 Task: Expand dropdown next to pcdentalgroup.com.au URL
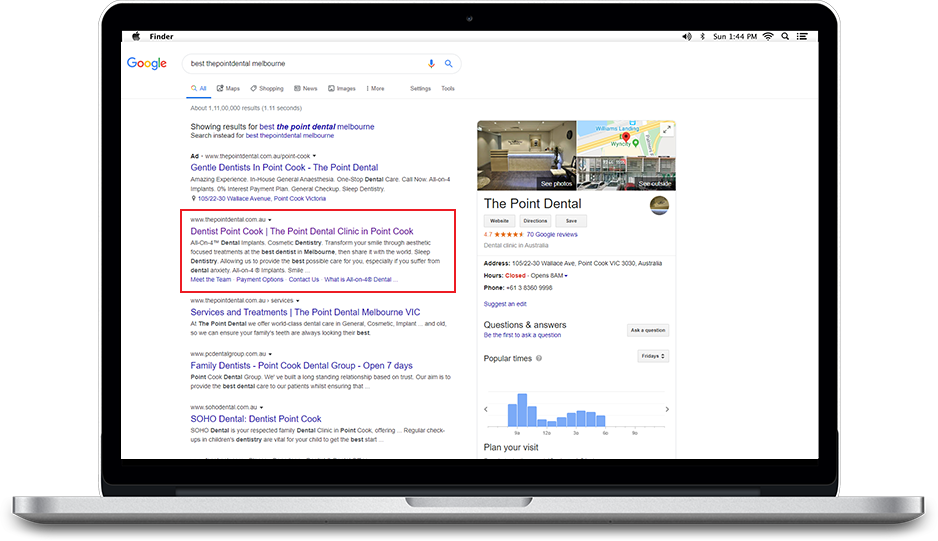coord(270,354)
